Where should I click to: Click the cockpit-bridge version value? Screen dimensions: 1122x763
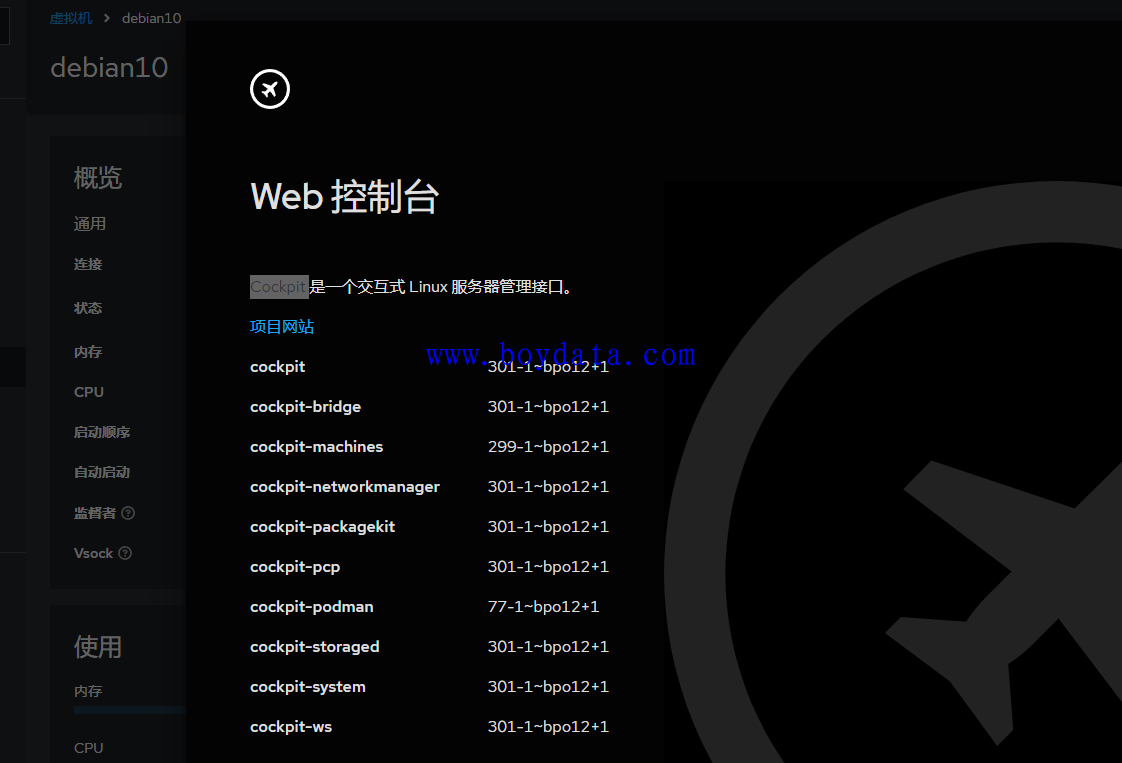[x=548, y=407]
